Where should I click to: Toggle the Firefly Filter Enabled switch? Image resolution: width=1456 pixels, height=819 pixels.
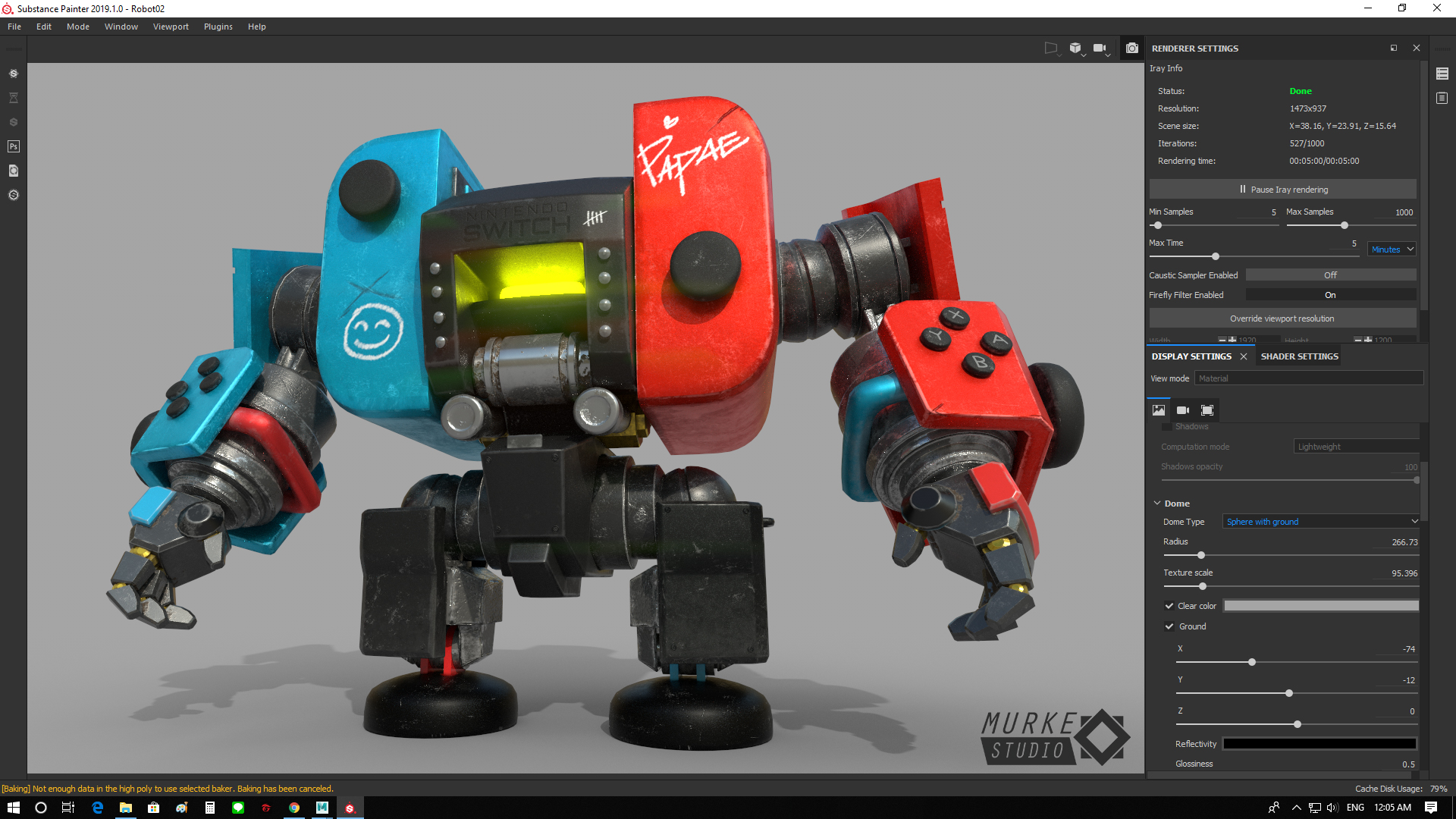pyautogui.click(x=1330, y=295)
